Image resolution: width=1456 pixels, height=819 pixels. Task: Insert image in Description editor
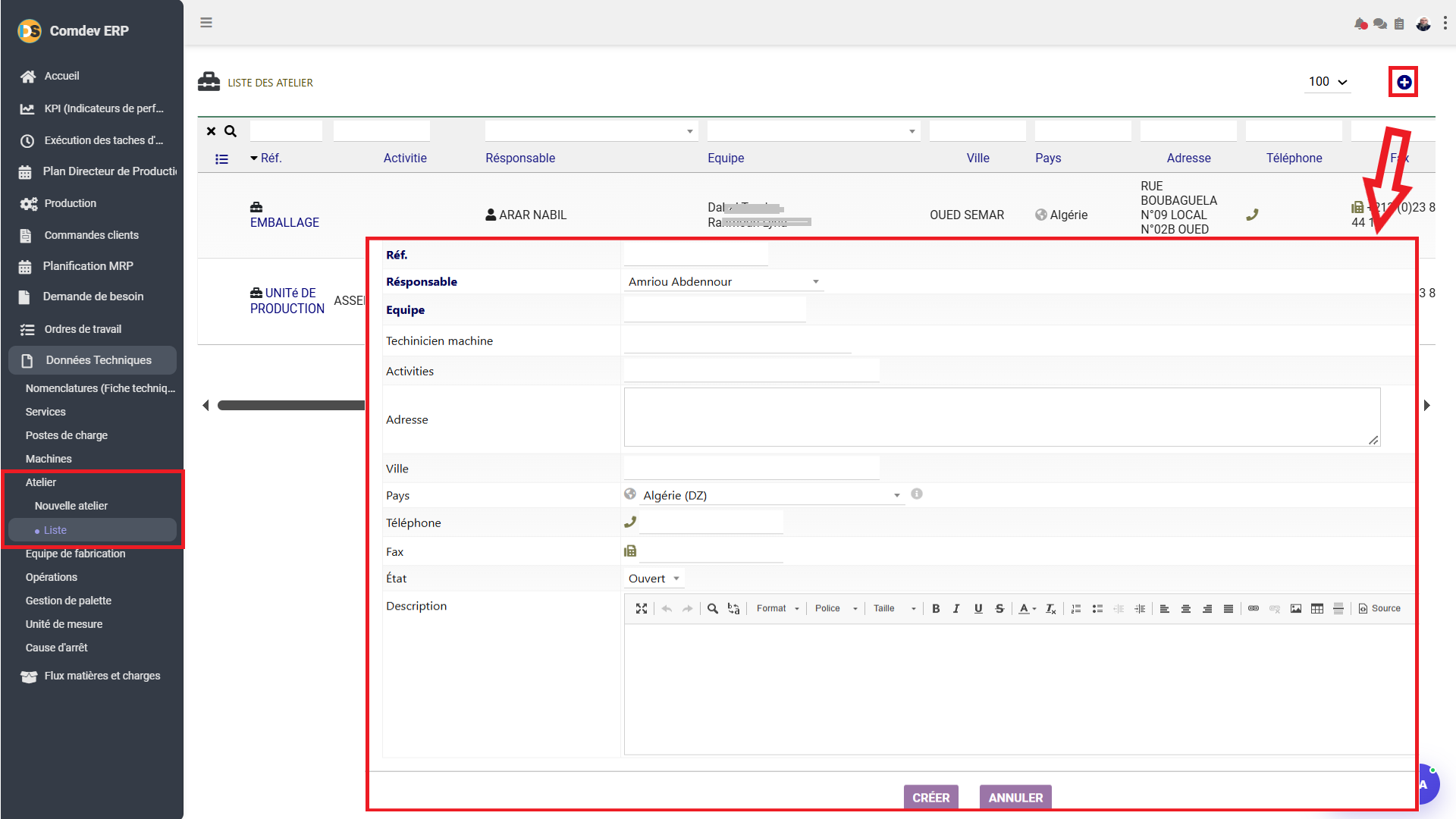pos(1296,608)
